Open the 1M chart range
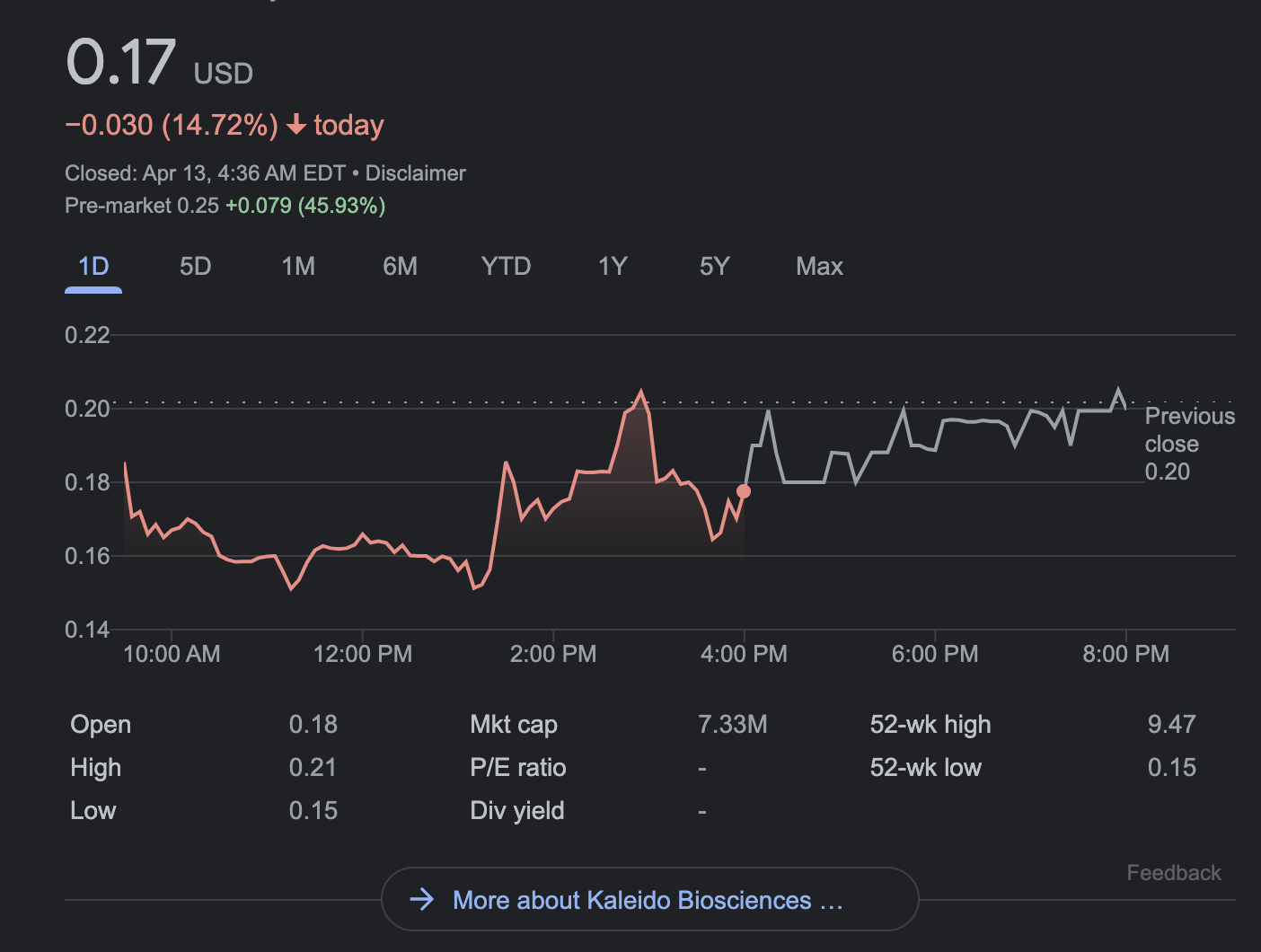The height and width of the screenshot is (952, 1261). [298, 267]
